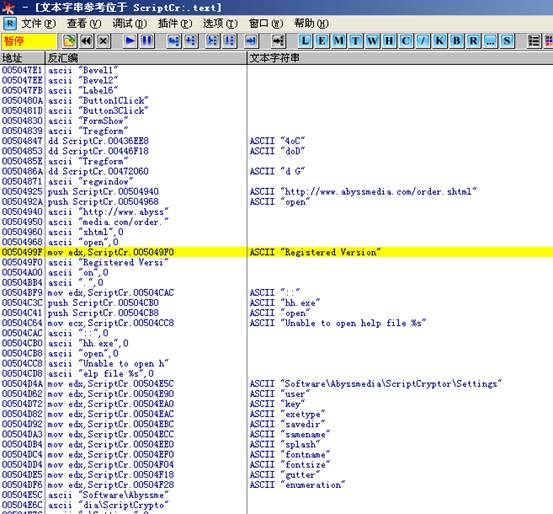Sort by 文本字符串 column header

tap(400, 58)
